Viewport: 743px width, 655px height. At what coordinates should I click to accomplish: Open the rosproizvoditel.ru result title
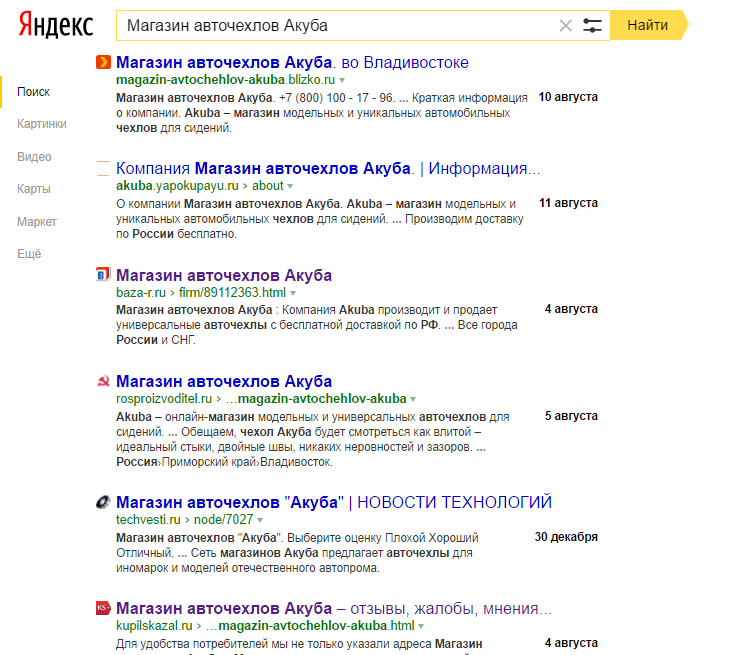point(224,382)
